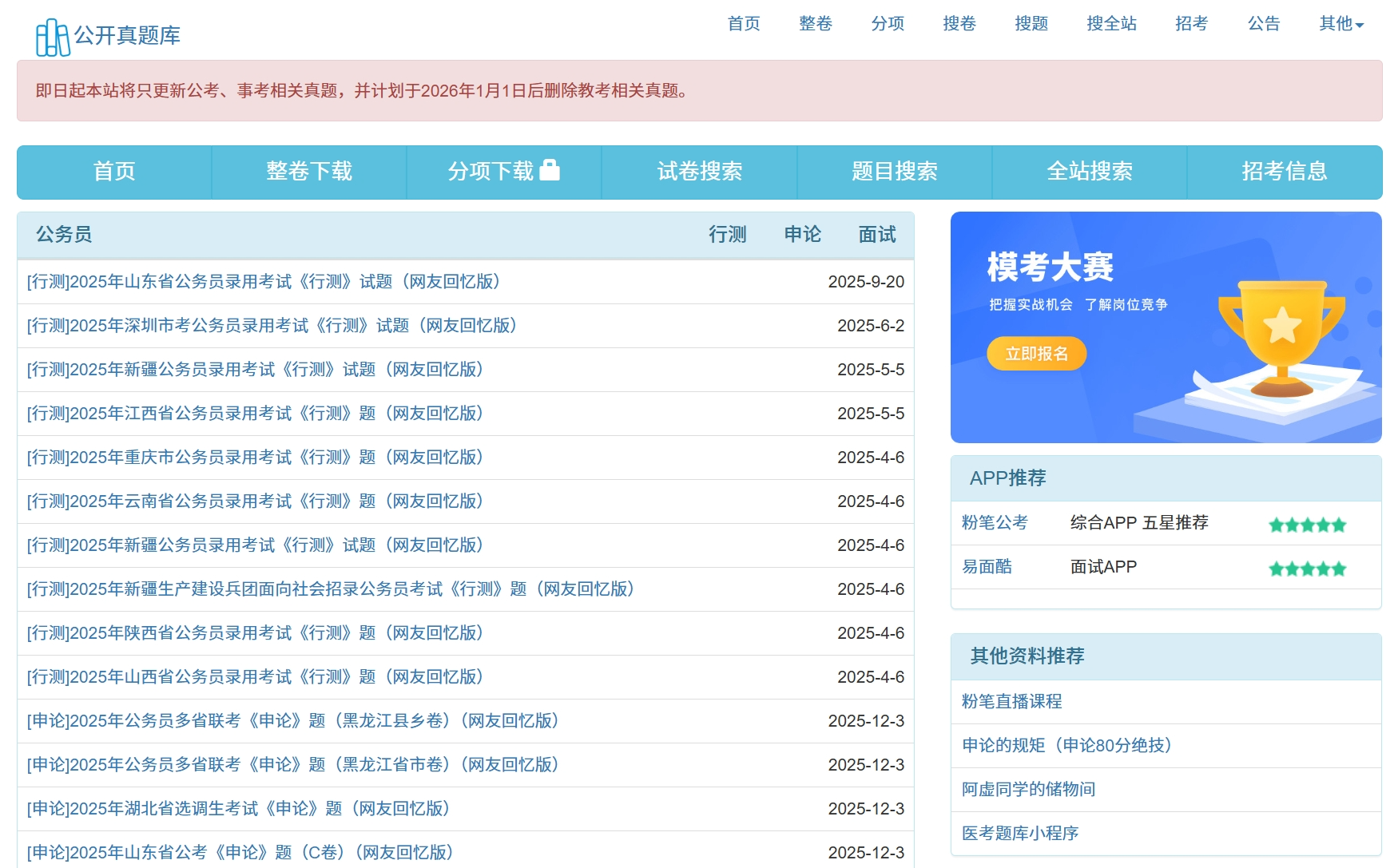Open 试卷搜索 in the blue nav bar
1398x868 pixels.
point(699,172)
